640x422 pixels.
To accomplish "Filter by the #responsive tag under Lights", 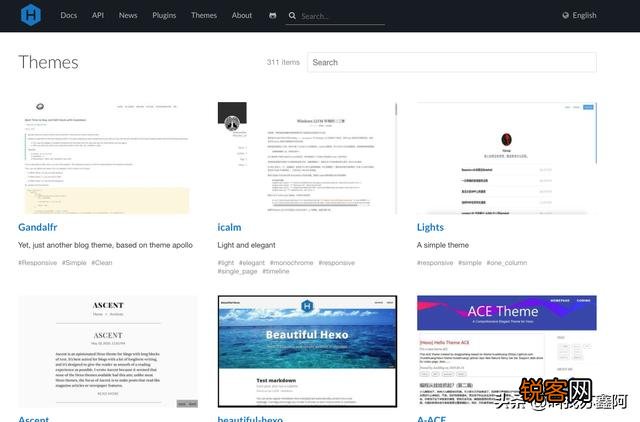I will coord(435,263).
